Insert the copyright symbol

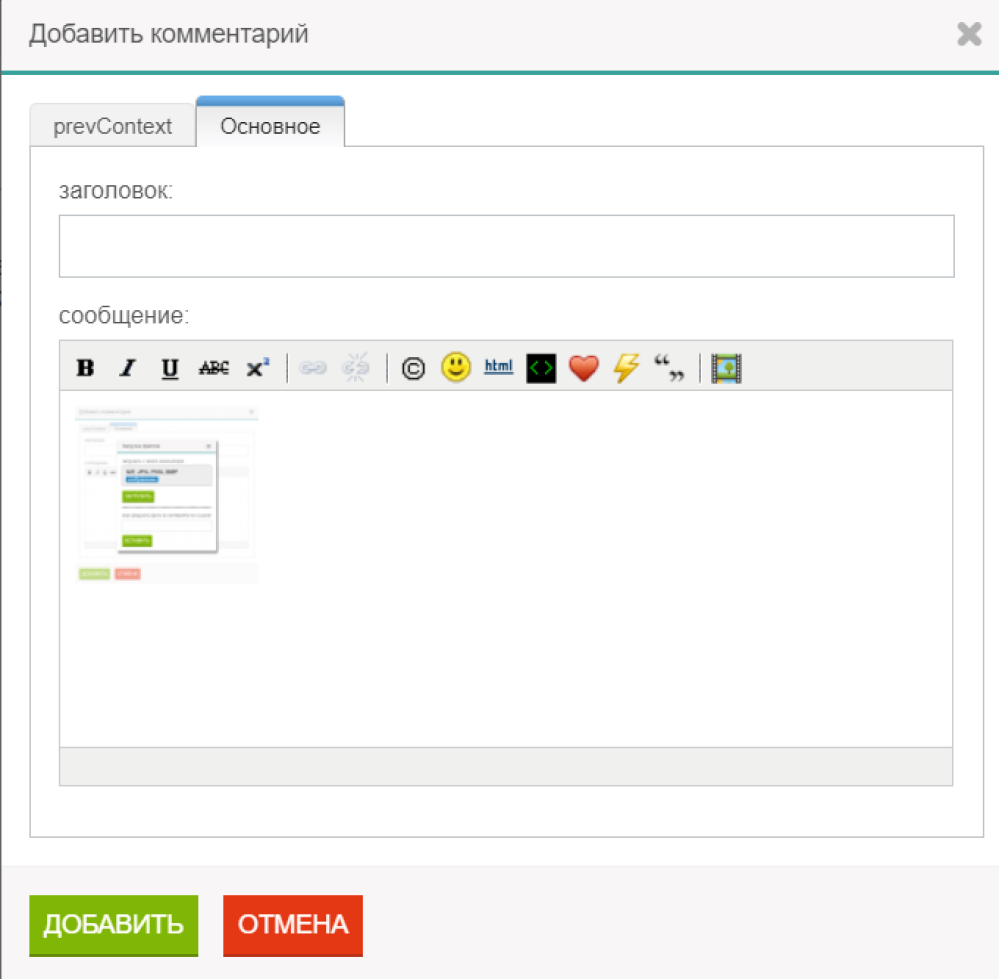pyautogui.click(x=413, y=368)
